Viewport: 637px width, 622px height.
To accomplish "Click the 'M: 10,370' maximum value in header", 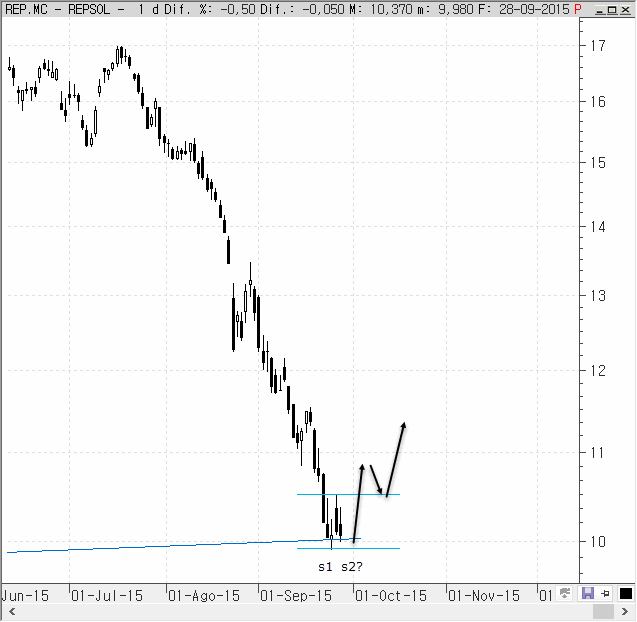I will point(381,9).
